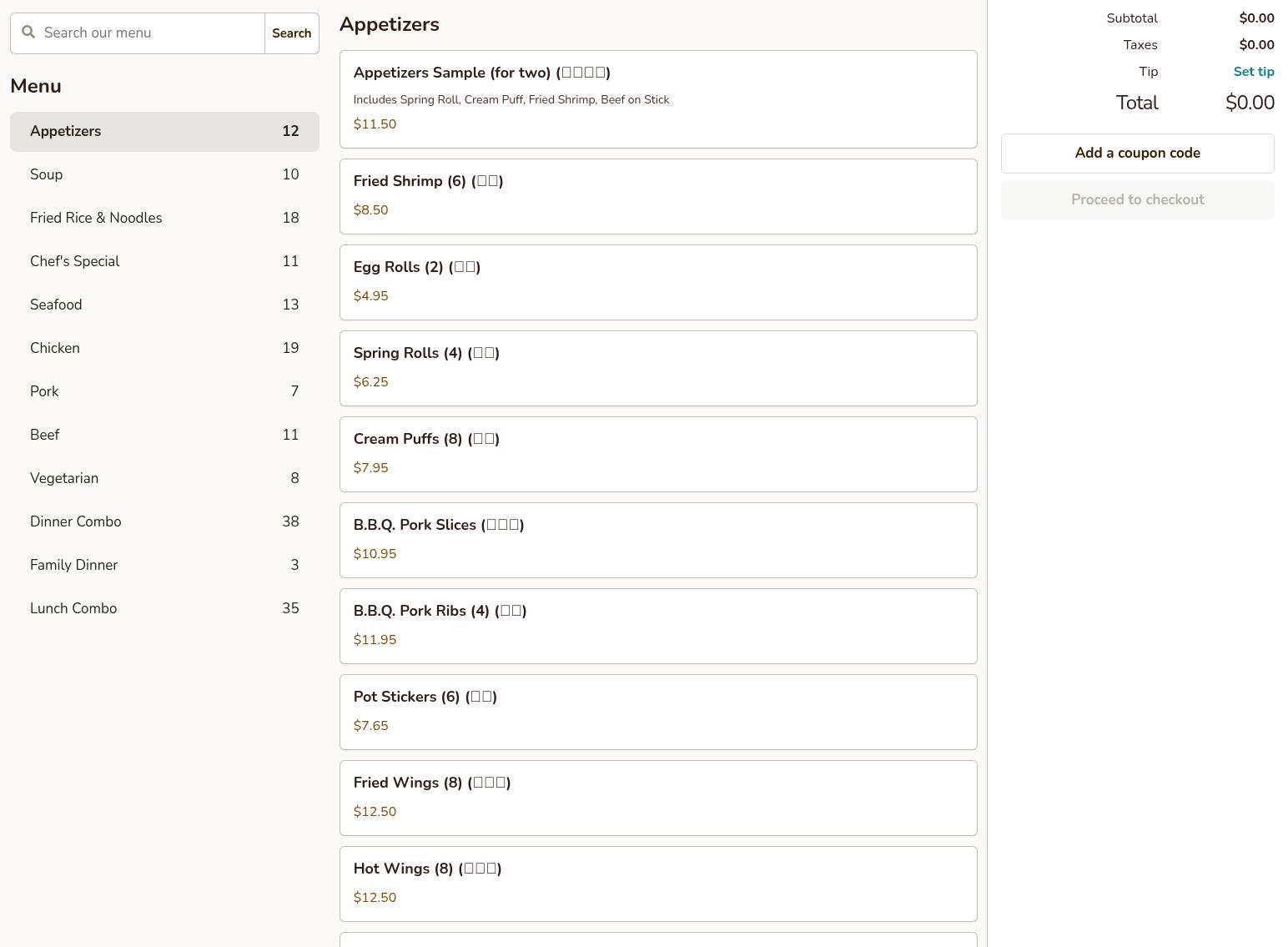The height and width of the screenshot is (947, 1288).
Task: Open the Lunch Combo category
Action: point(164,609)
